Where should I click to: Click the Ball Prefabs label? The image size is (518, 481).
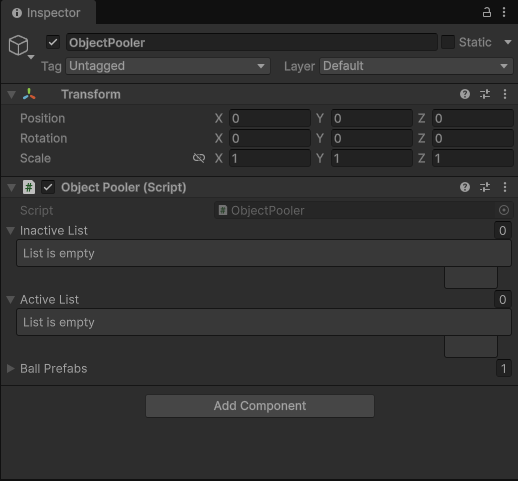click(x=53, y=368)
